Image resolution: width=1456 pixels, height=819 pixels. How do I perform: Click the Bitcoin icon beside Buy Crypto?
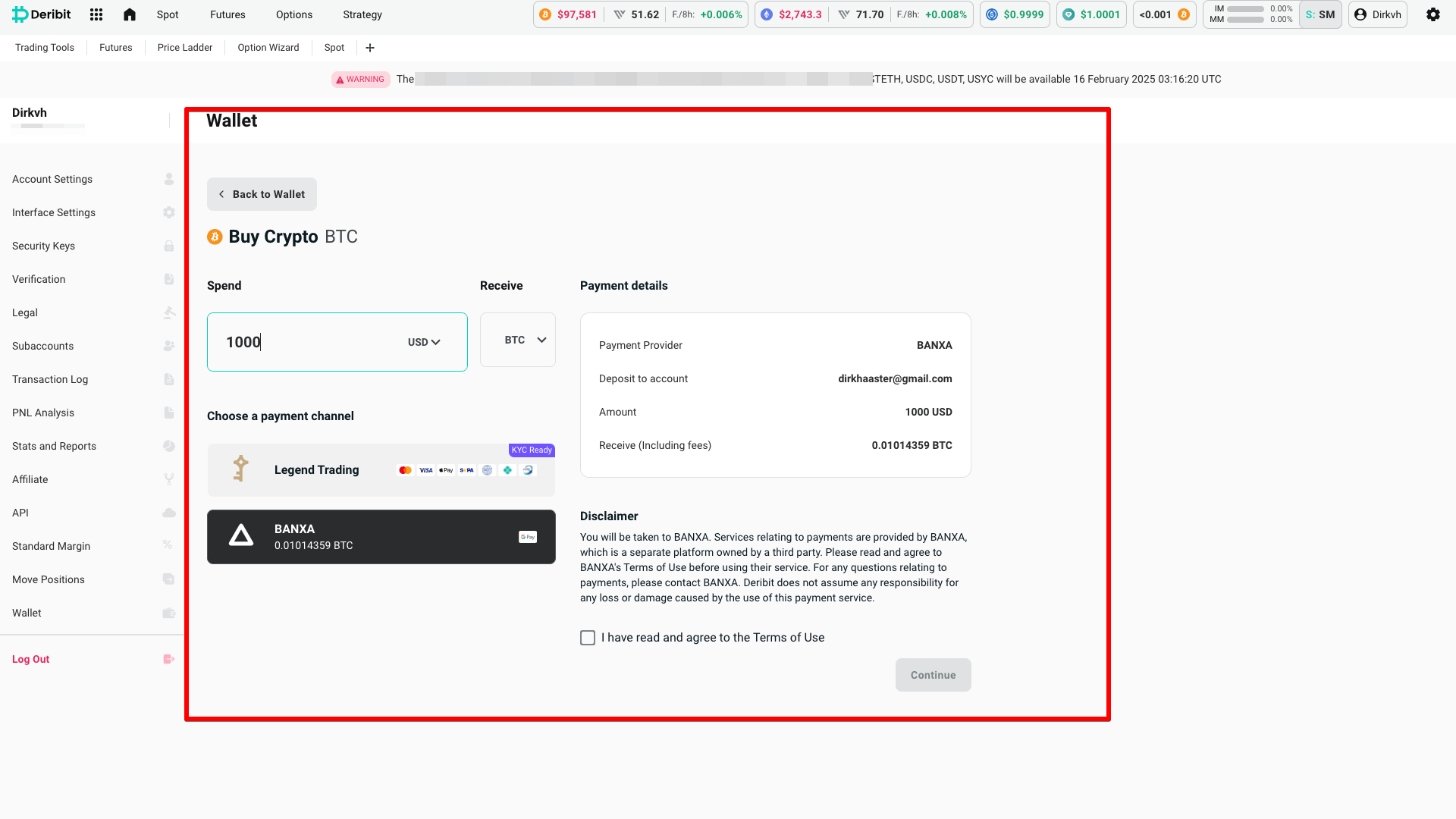(x=215, y=237)
